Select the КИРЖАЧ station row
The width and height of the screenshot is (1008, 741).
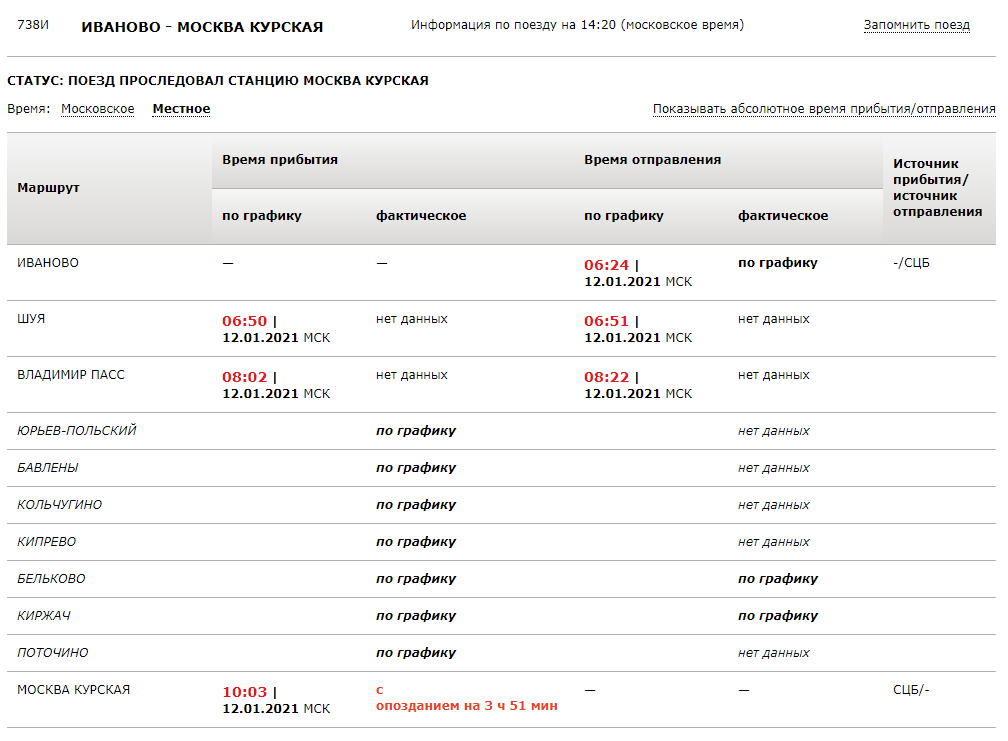tap(44, 616)
